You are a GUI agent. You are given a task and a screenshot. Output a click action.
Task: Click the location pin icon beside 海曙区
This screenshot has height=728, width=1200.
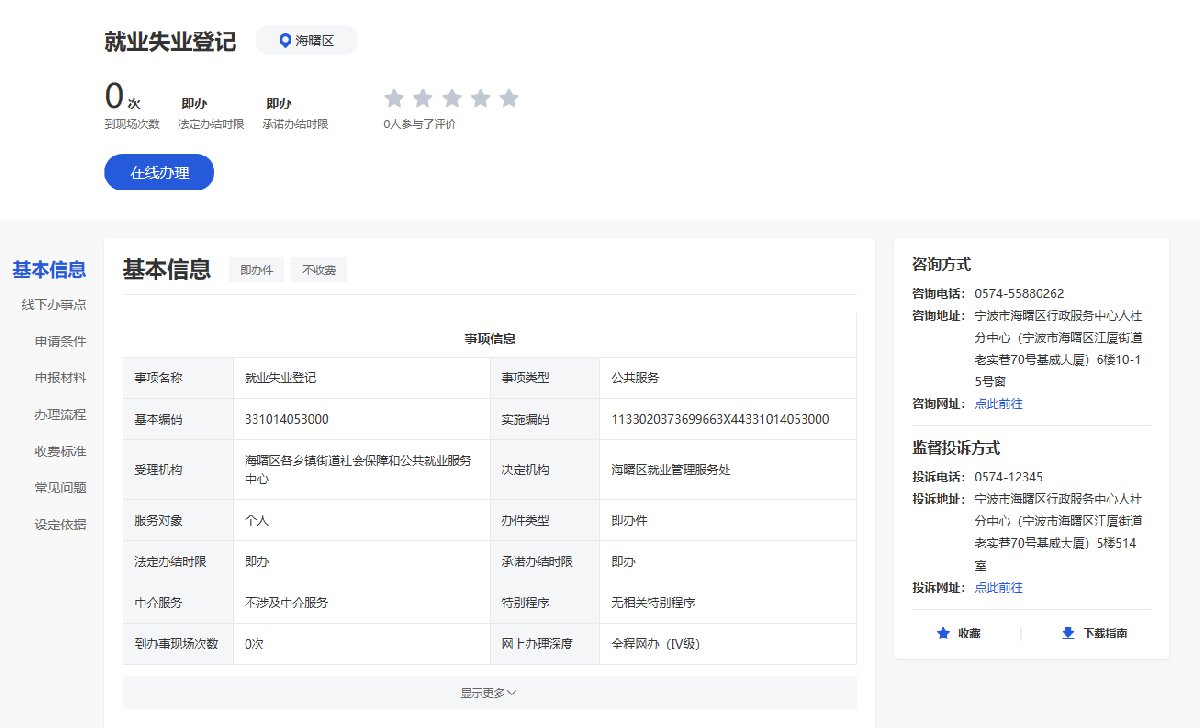(285, 41)
